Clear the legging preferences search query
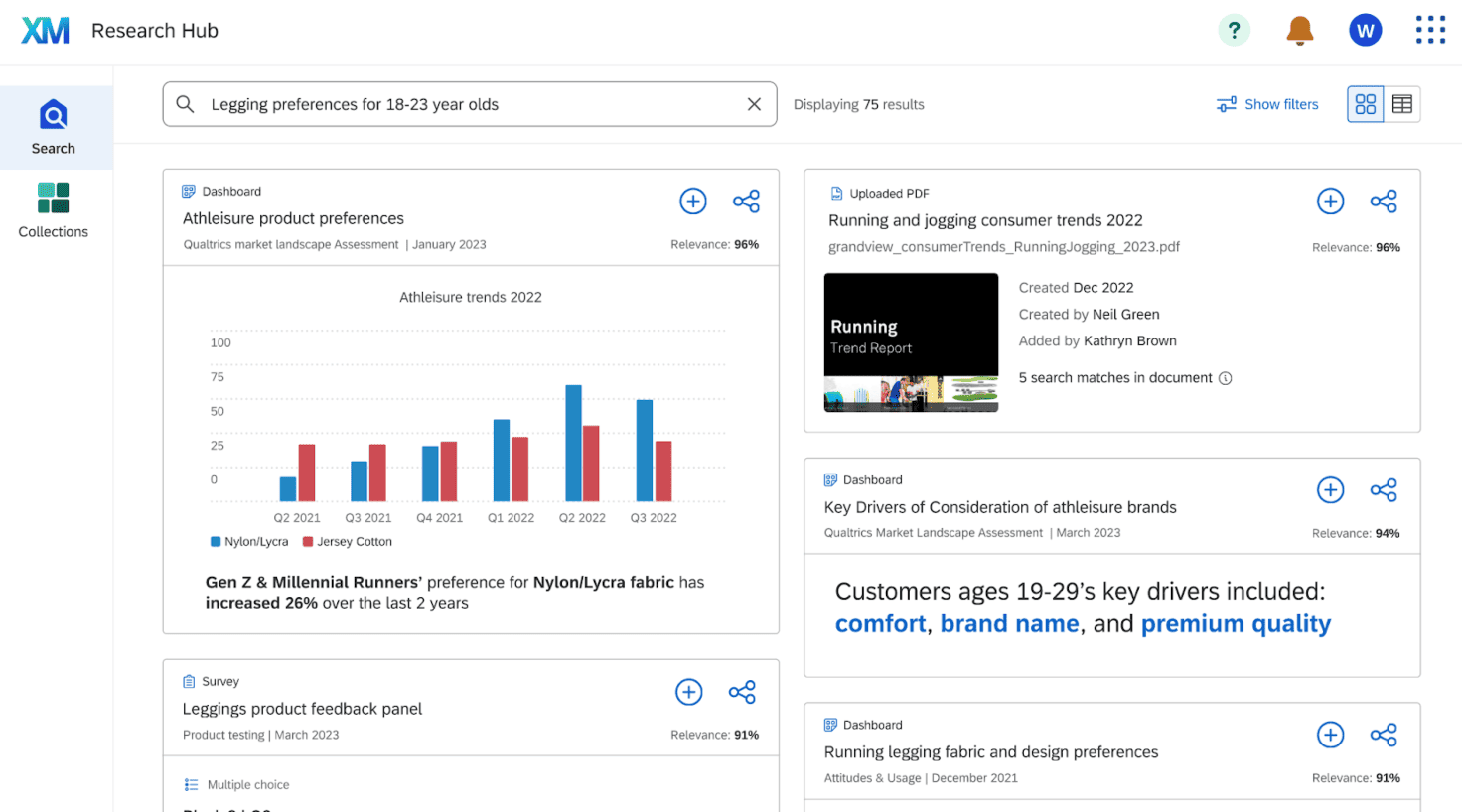Screen dimensions: 1462x812 tap(754, 103)
